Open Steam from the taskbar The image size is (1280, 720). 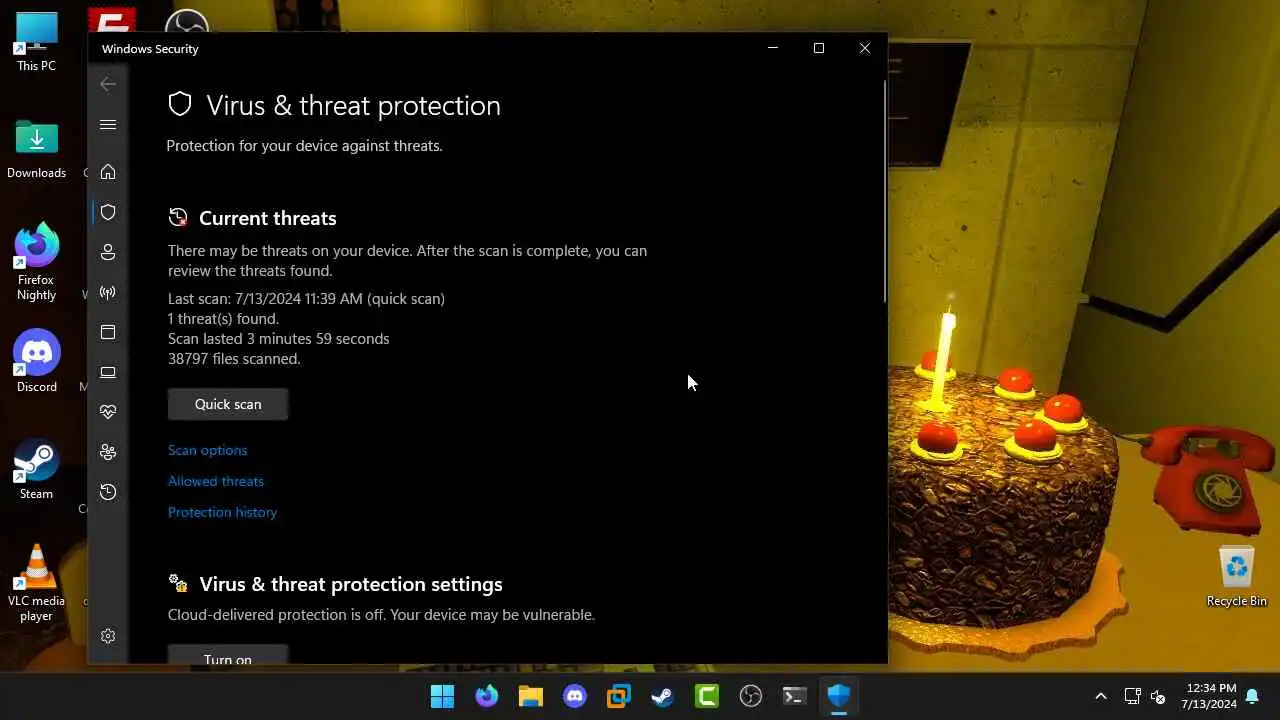click(663, 696)
